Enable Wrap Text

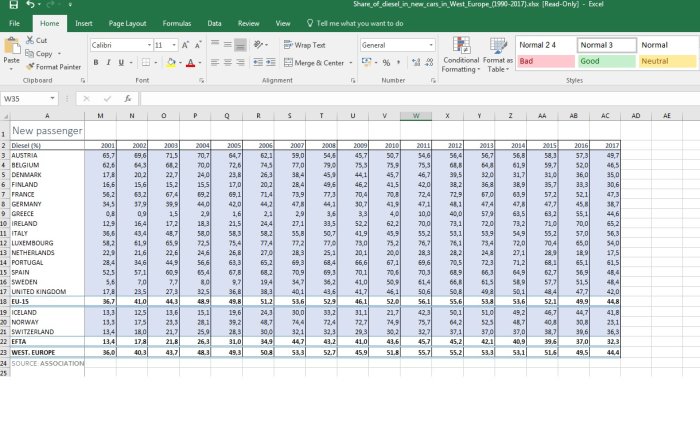click(305, 45)
